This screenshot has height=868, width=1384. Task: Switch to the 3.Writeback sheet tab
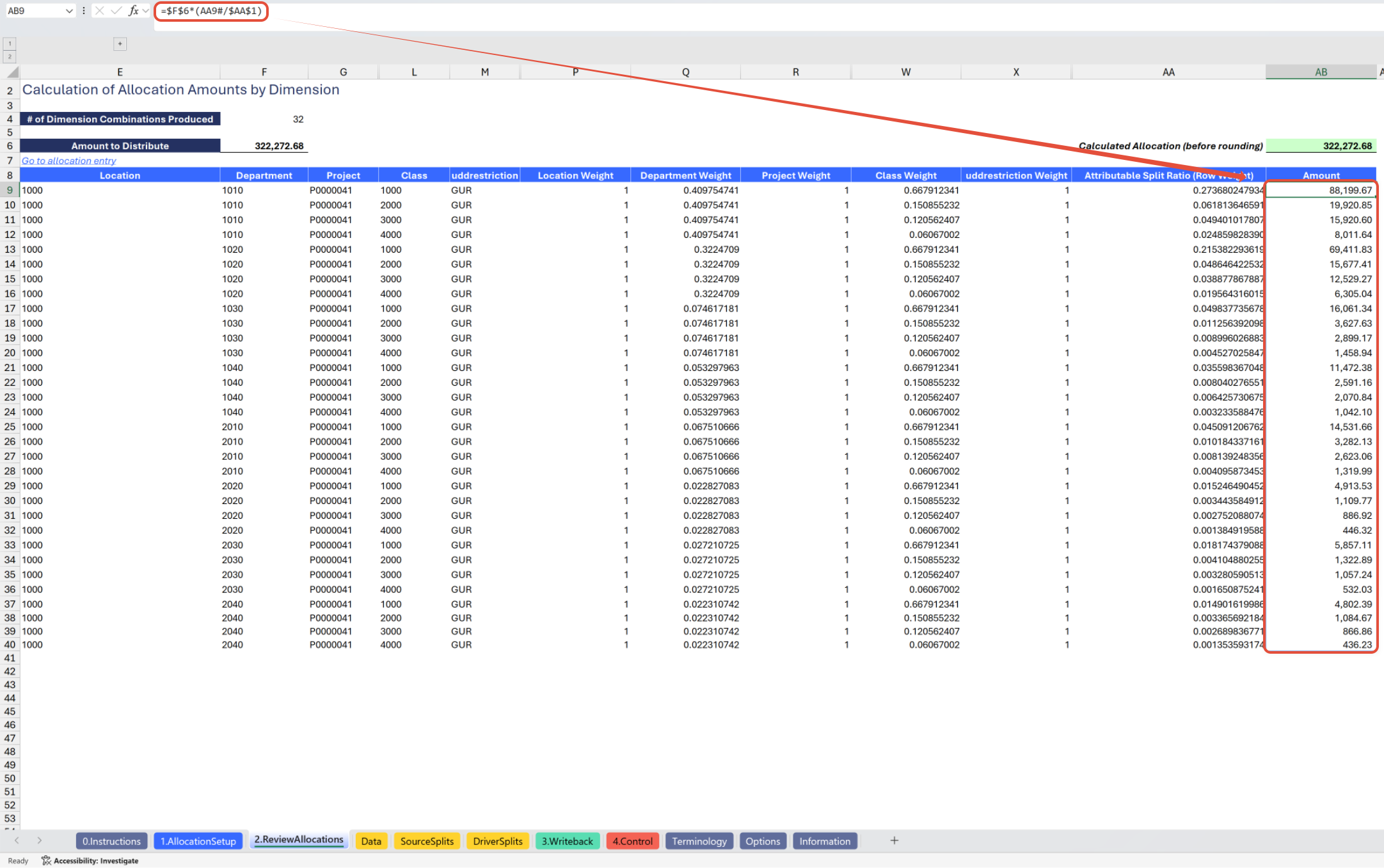(567, 841)
